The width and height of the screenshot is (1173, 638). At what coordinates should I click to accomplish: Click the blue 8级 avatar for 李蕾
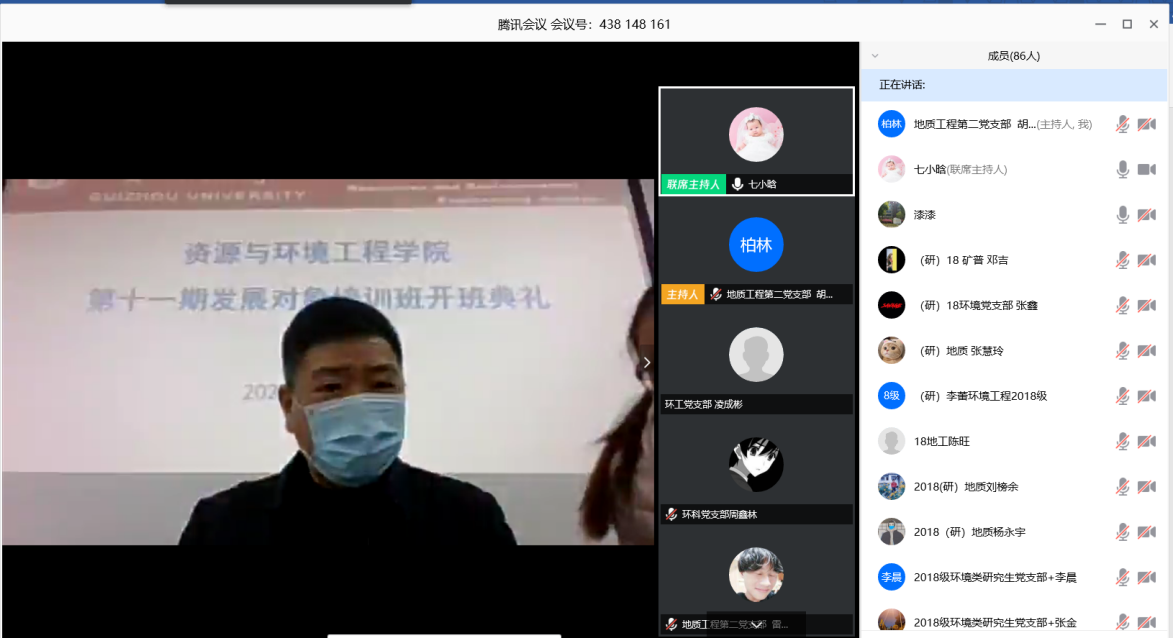click(x=891, y=396)
